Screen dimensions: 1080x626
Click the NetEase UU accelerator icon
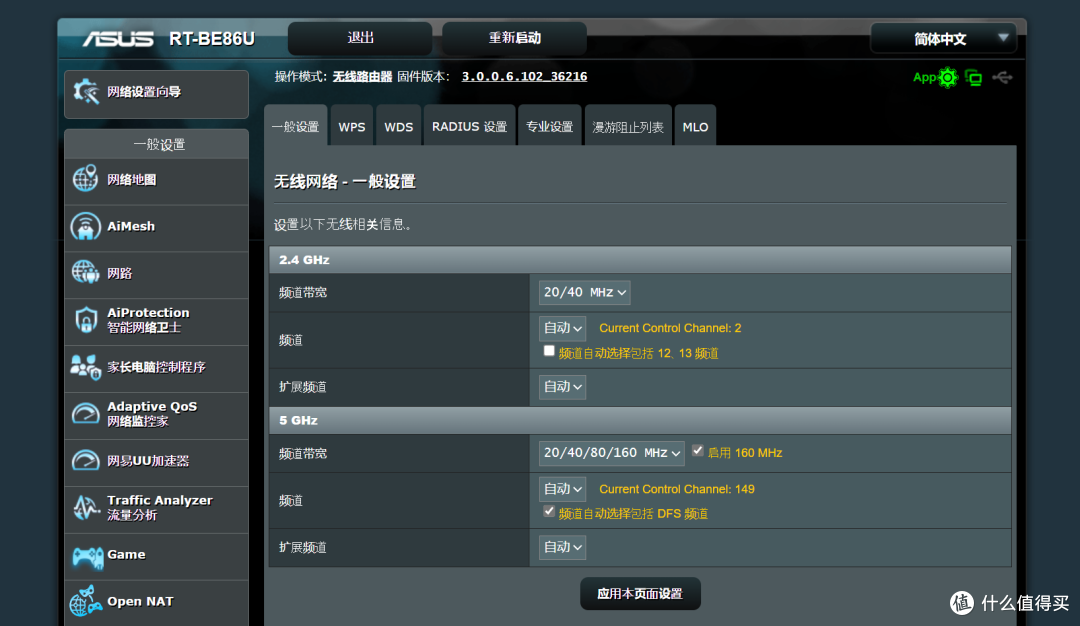[85, 460]
